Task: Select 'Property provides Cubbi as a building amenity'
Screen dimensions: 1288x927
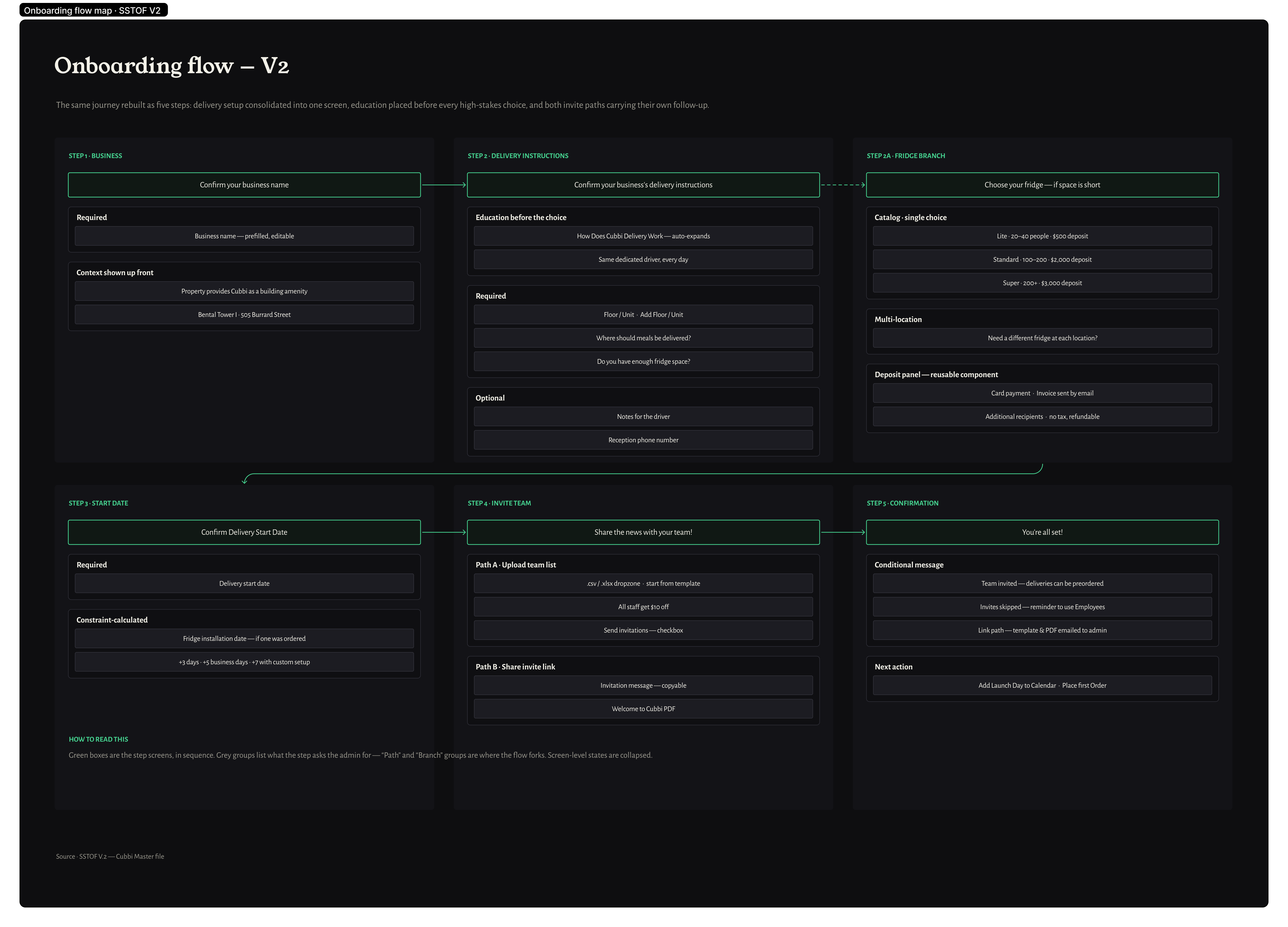Action: coord(244,291)
